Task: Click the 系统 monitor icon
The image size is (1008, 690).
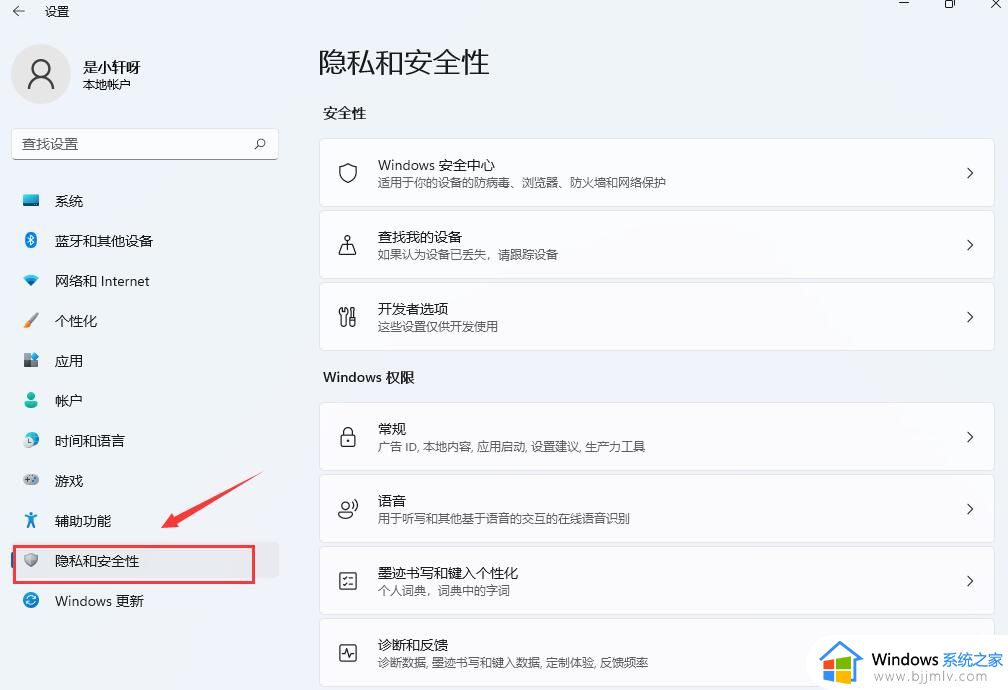Action: (31, 201)
